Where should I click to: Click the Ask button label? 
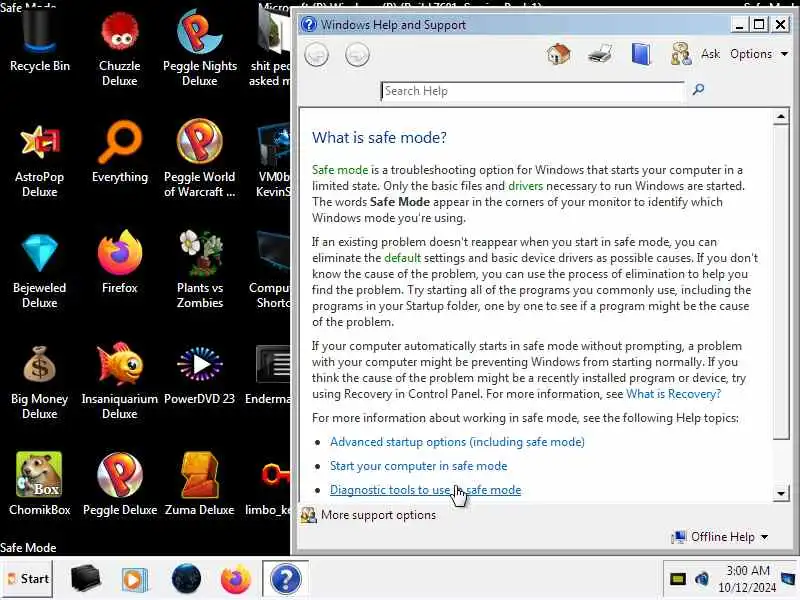pos(710,54)
